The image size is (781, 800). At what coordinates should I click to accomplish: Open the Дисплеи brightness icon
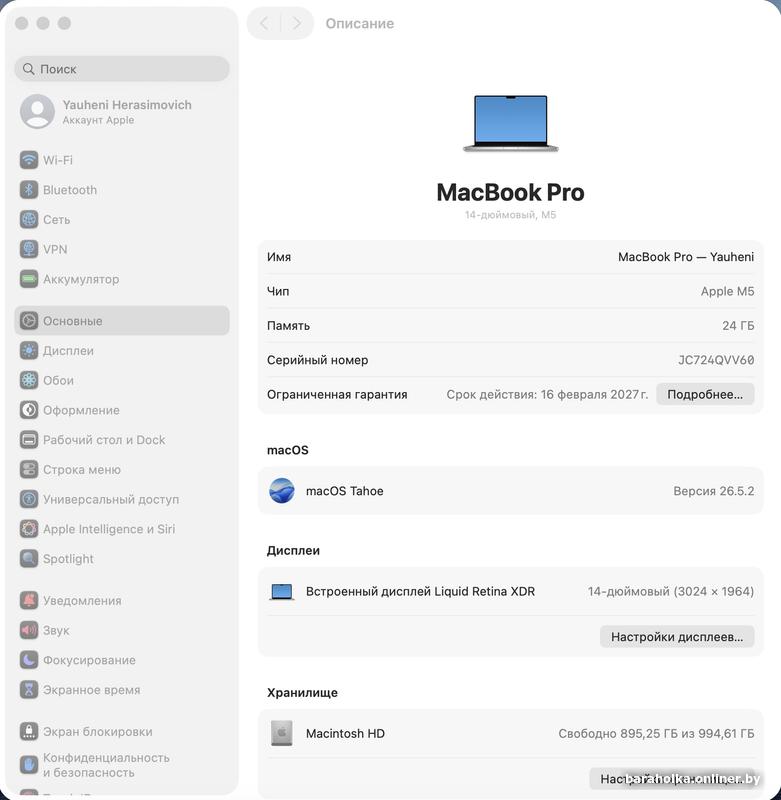click(x=29, y=351)
